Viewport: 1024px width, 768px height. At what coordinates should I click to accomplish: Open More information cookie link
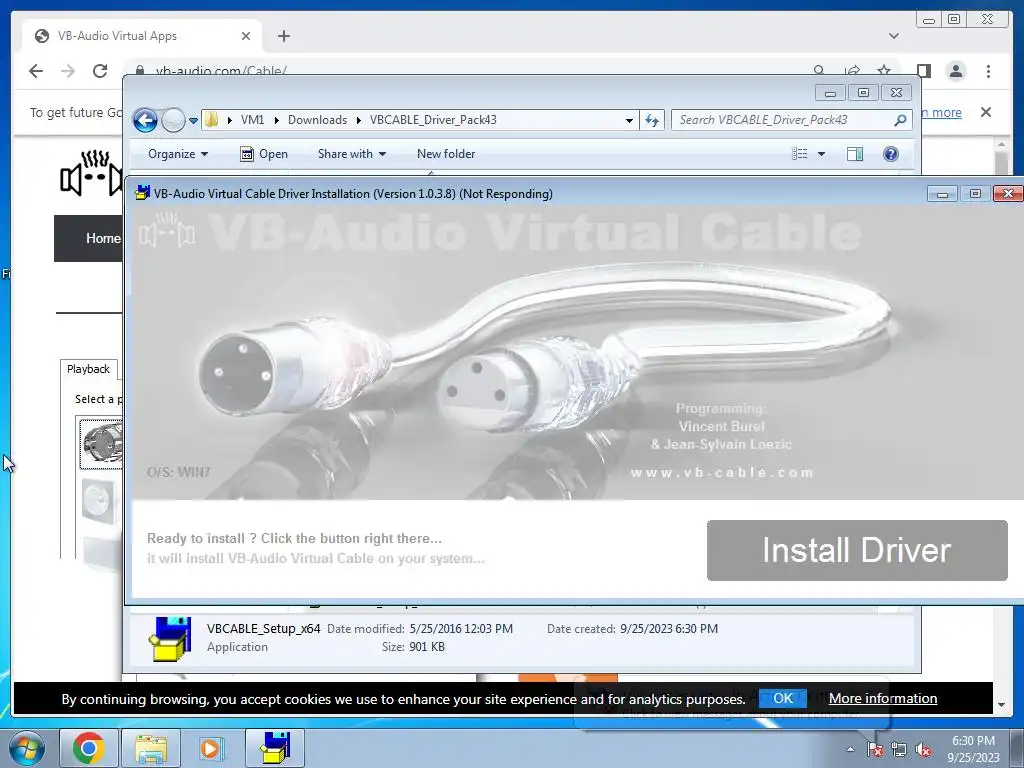coord(883,698)
